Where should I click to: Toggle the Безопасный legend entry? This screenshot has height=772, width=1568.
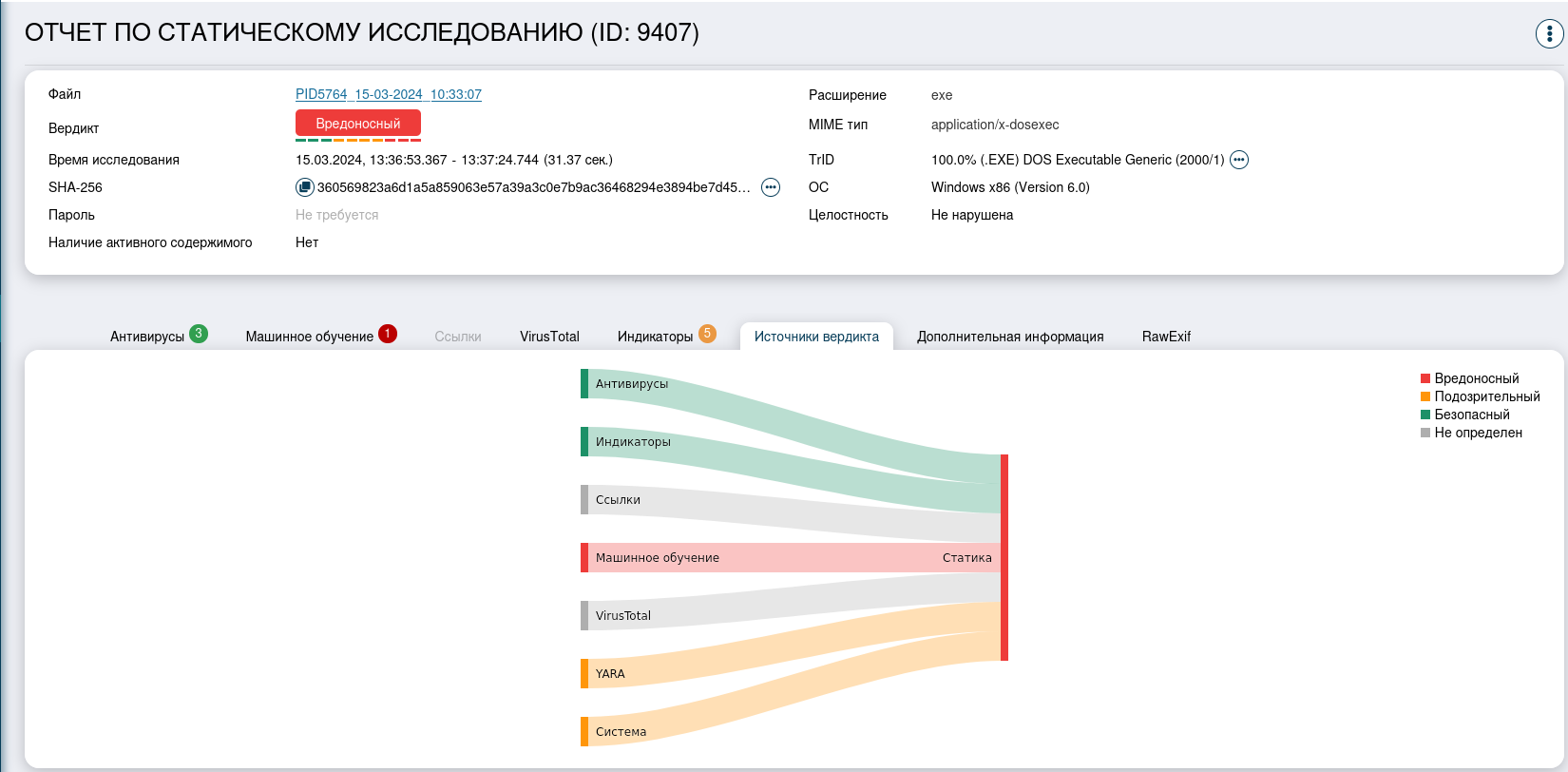tap(1471, 415)
